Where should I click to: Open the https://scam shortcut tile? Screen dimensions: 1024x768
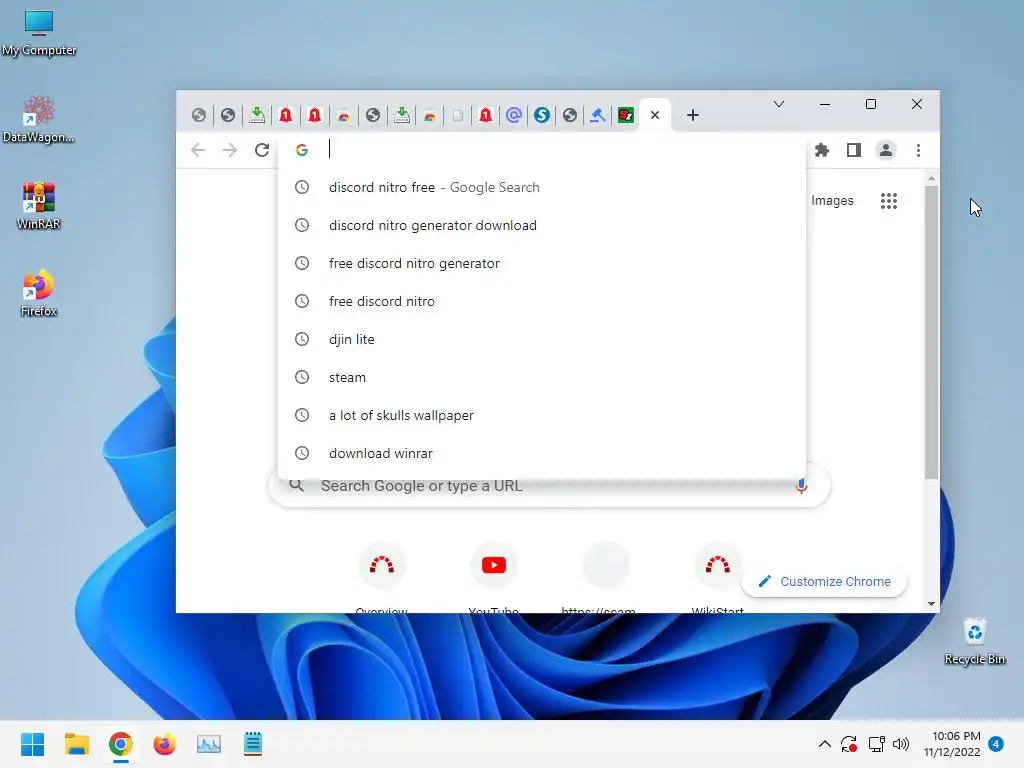(605, 576)
